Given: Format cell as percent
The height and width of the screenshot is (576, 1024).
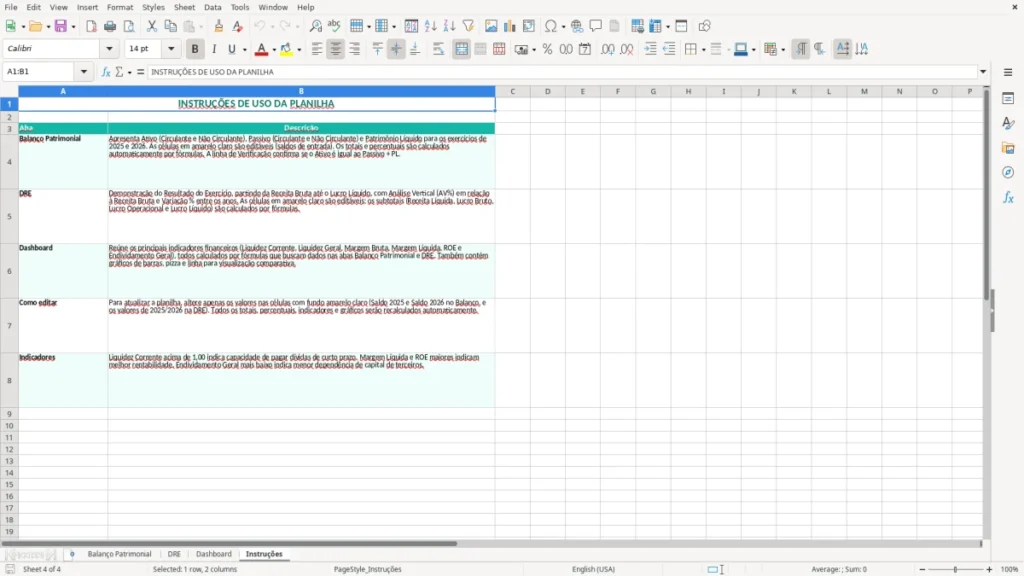Looking at the screenshot, I should tap(547, 49).
